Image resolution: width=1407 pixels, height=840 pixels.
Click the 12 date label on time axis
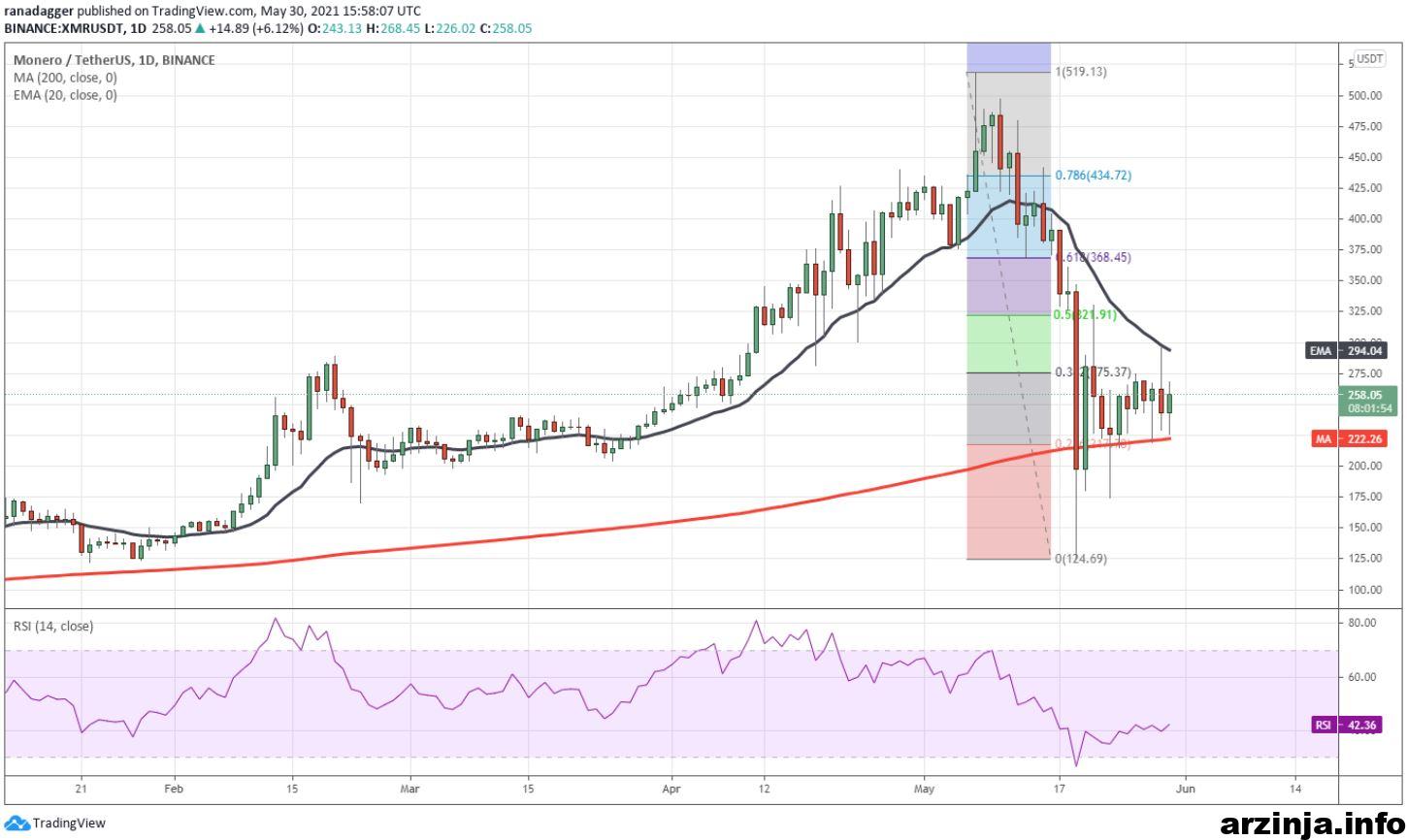click(x=765, y=789)
